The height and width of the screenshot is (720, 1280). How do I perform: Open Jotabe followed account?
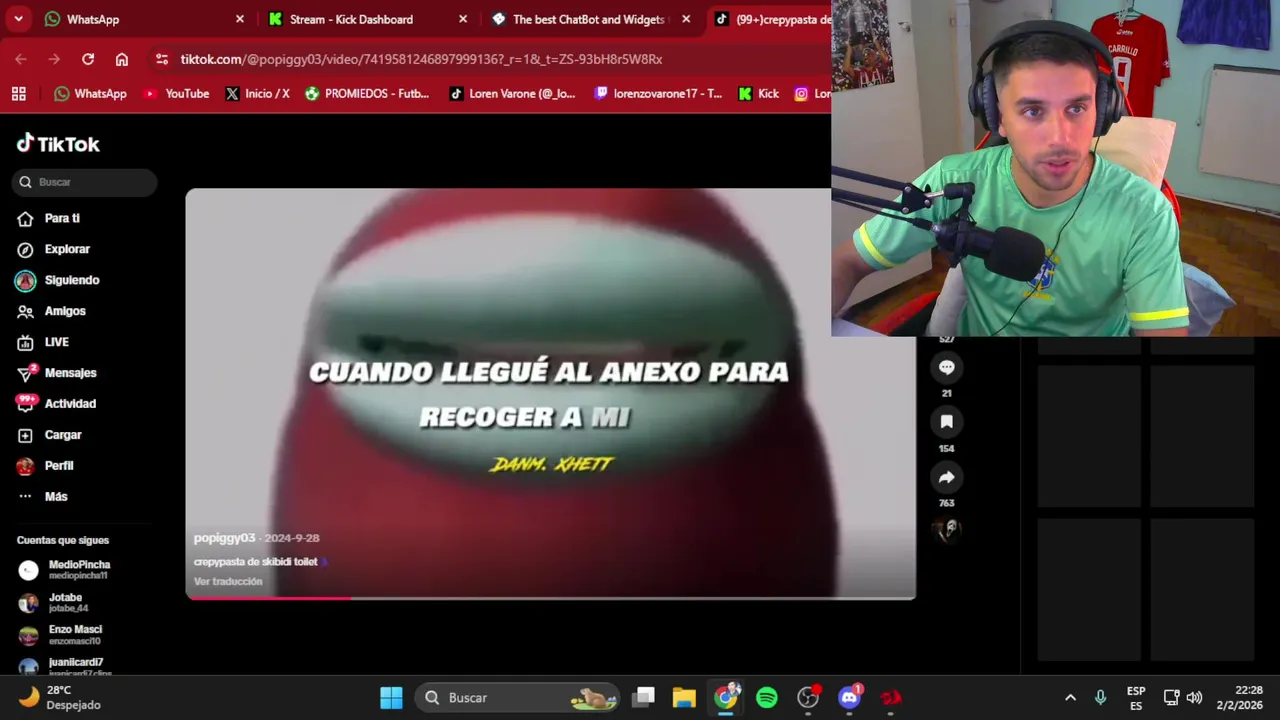point(54,602)
